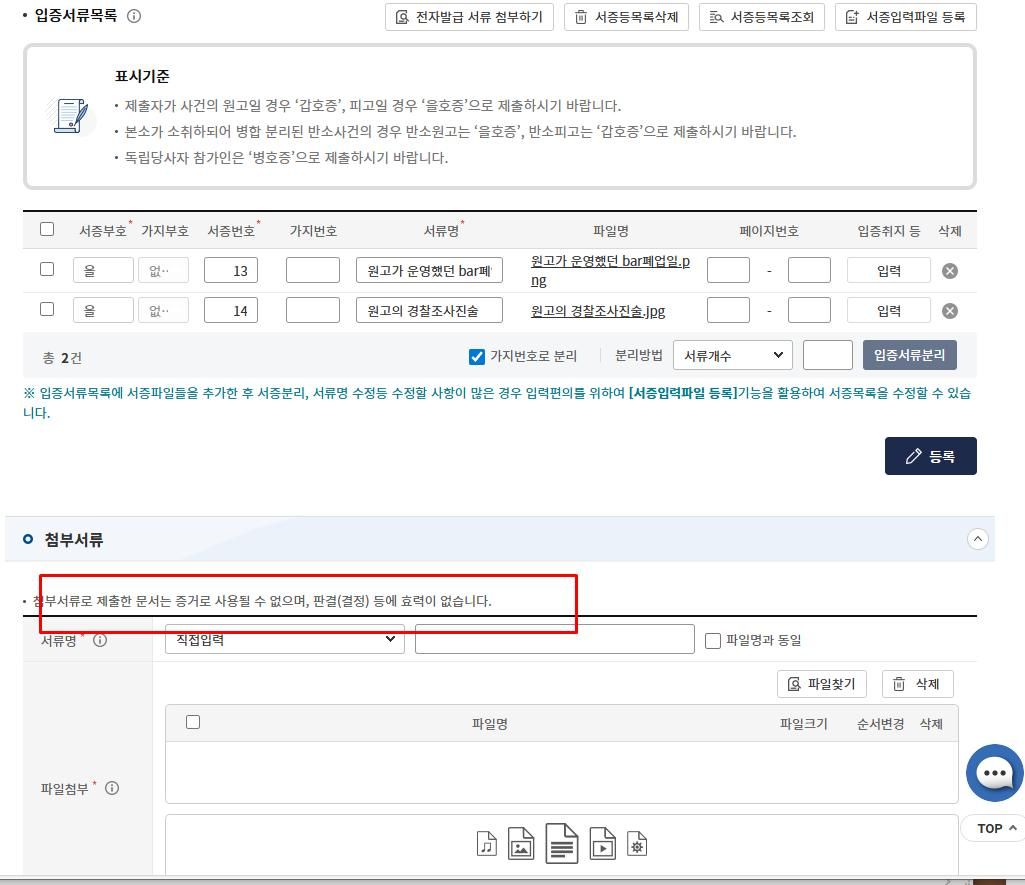Remove row 14 using X icon
1025x885 pixels.
click(949, 311)
